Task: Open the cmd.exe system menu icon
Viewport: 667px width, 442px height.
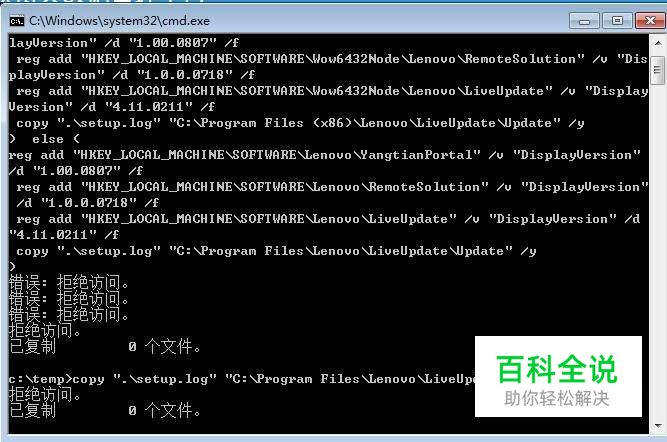Action: [x=17, y=21]
